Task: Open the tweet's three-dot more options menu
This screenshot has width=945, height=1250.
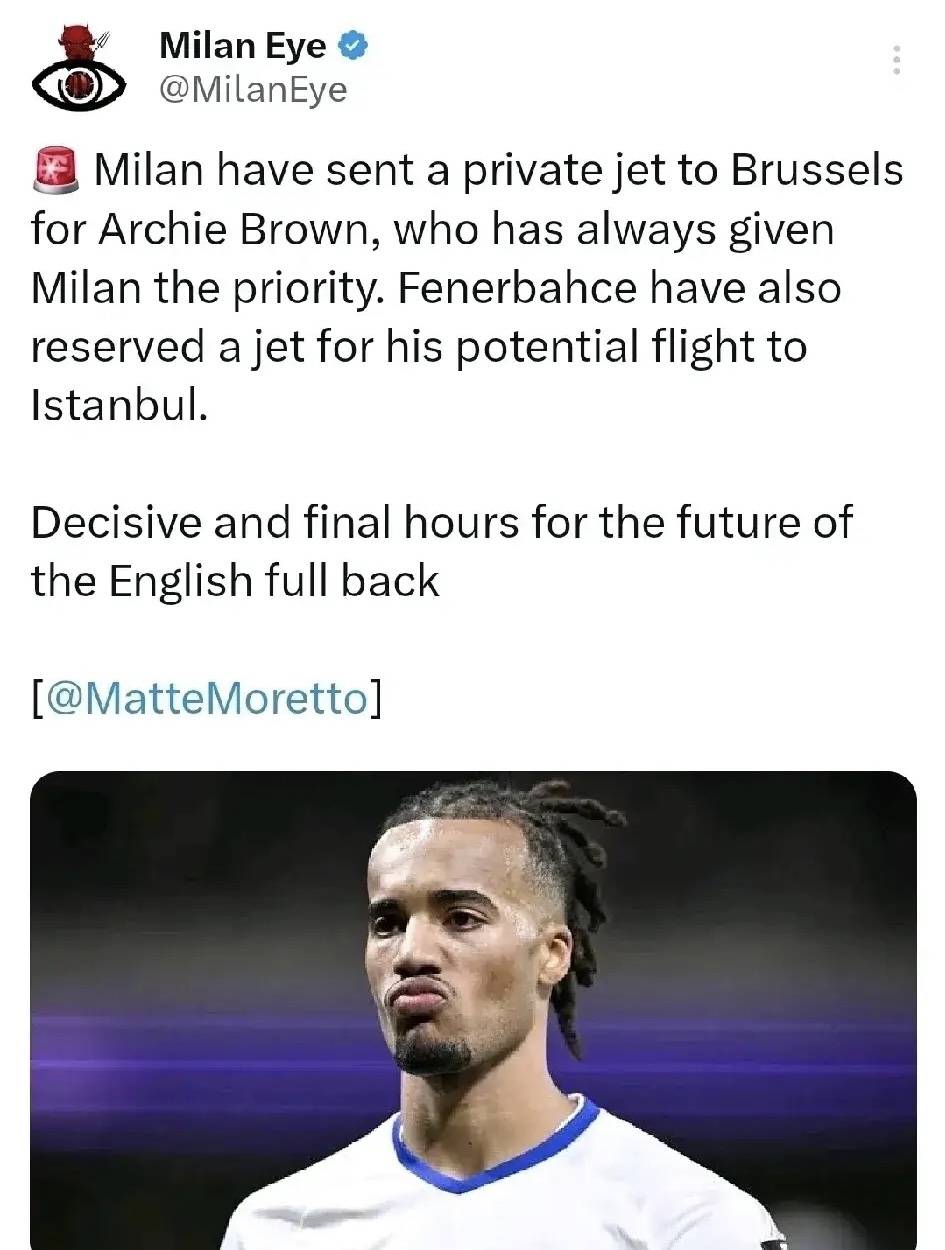Action: point(896,60)
